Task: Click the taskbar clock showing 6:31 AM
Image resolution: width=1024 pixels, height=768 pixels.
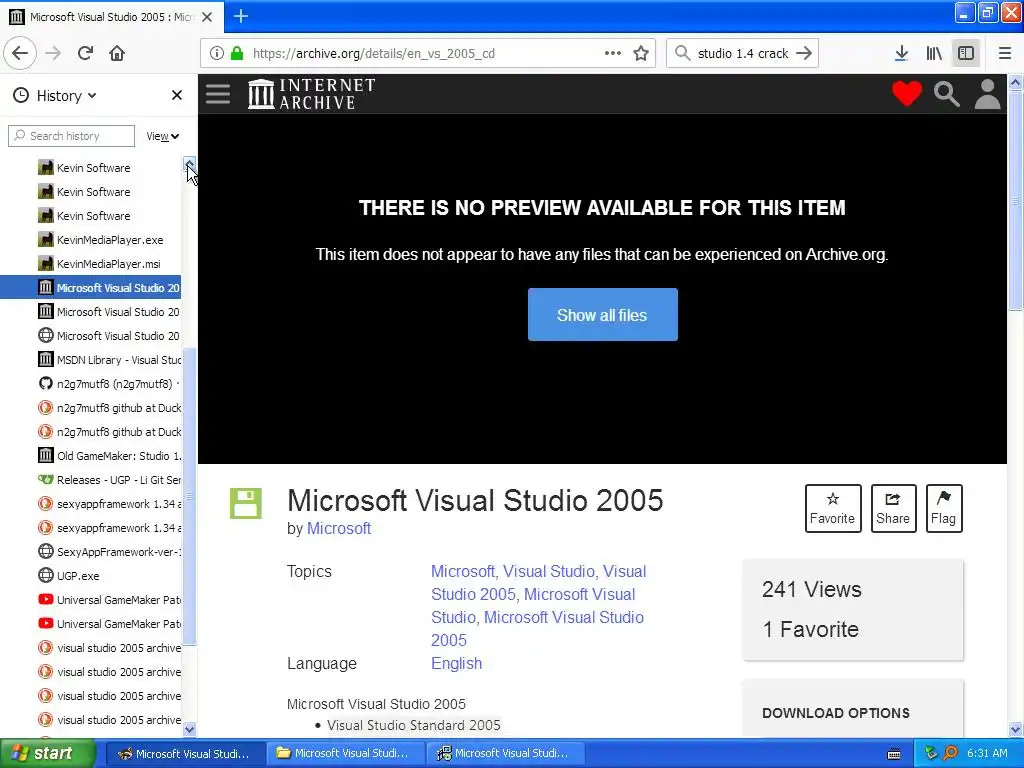Action: tap(987, 754)
